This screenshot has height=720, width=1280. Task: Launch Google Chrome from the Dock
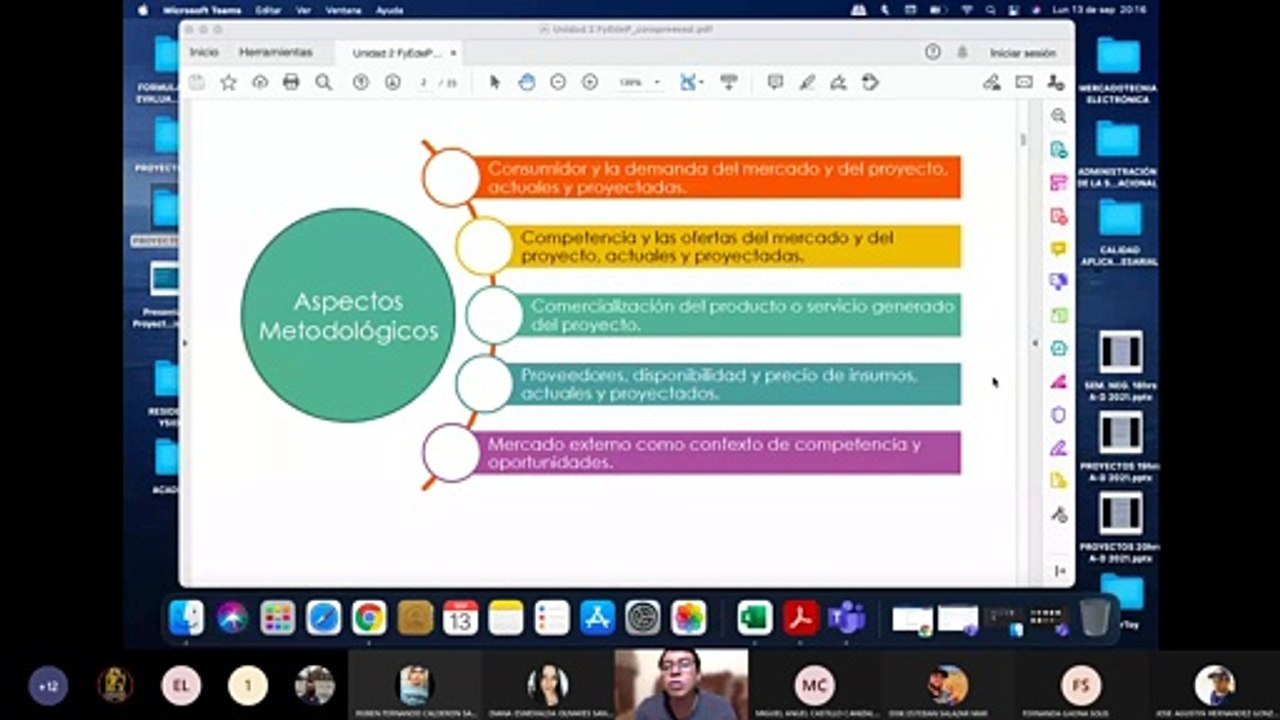click(369, 617)
